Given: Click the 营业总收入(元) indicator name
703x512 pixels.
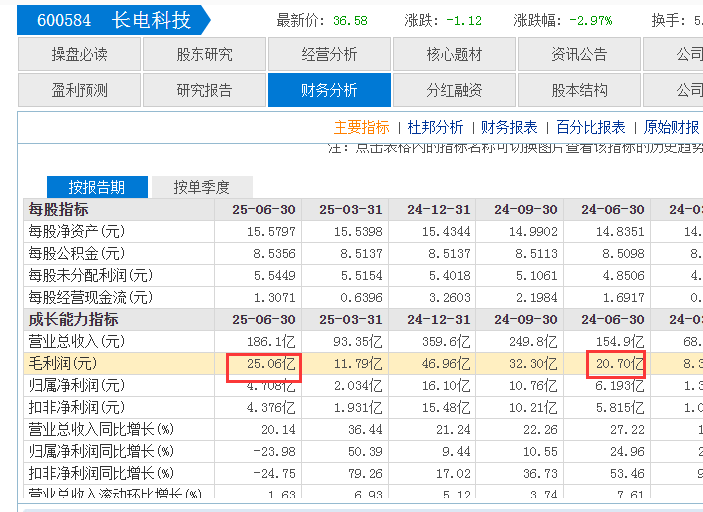Looking at the screenshot, I should 77,341.
